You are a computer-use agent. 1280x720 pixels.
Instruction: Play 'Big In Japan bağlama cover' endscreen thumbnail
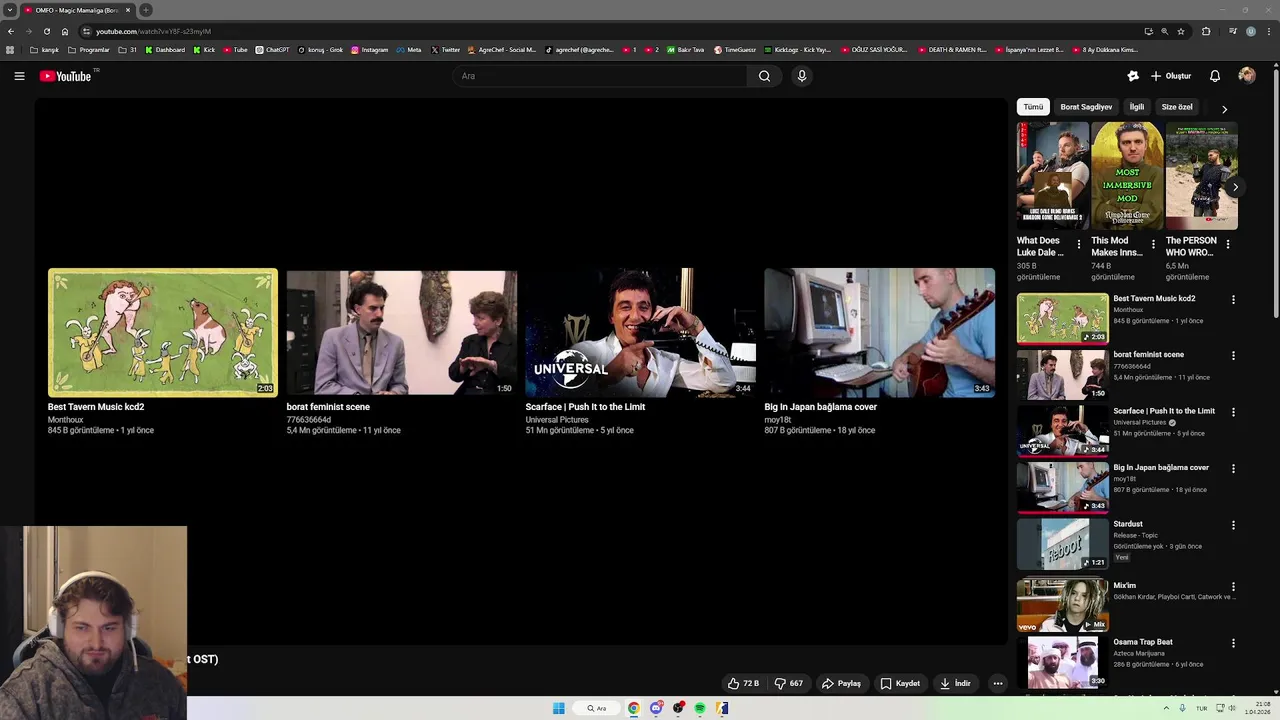tap(879, 332)
